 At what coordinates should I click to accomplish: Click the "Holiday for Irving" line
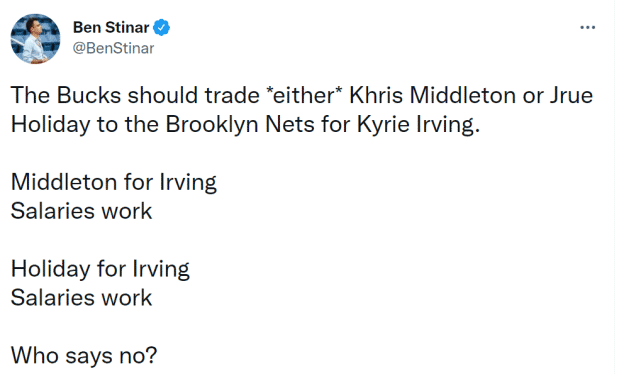point(100,269)
